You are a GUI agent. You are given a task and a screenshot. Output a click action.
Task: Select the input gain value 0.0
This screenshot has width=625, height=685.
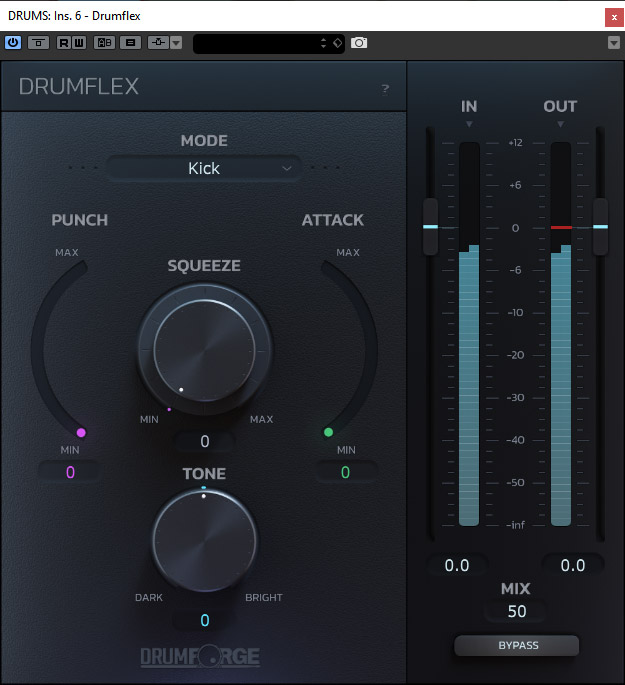pyautogui.click(x=457, y=565)
